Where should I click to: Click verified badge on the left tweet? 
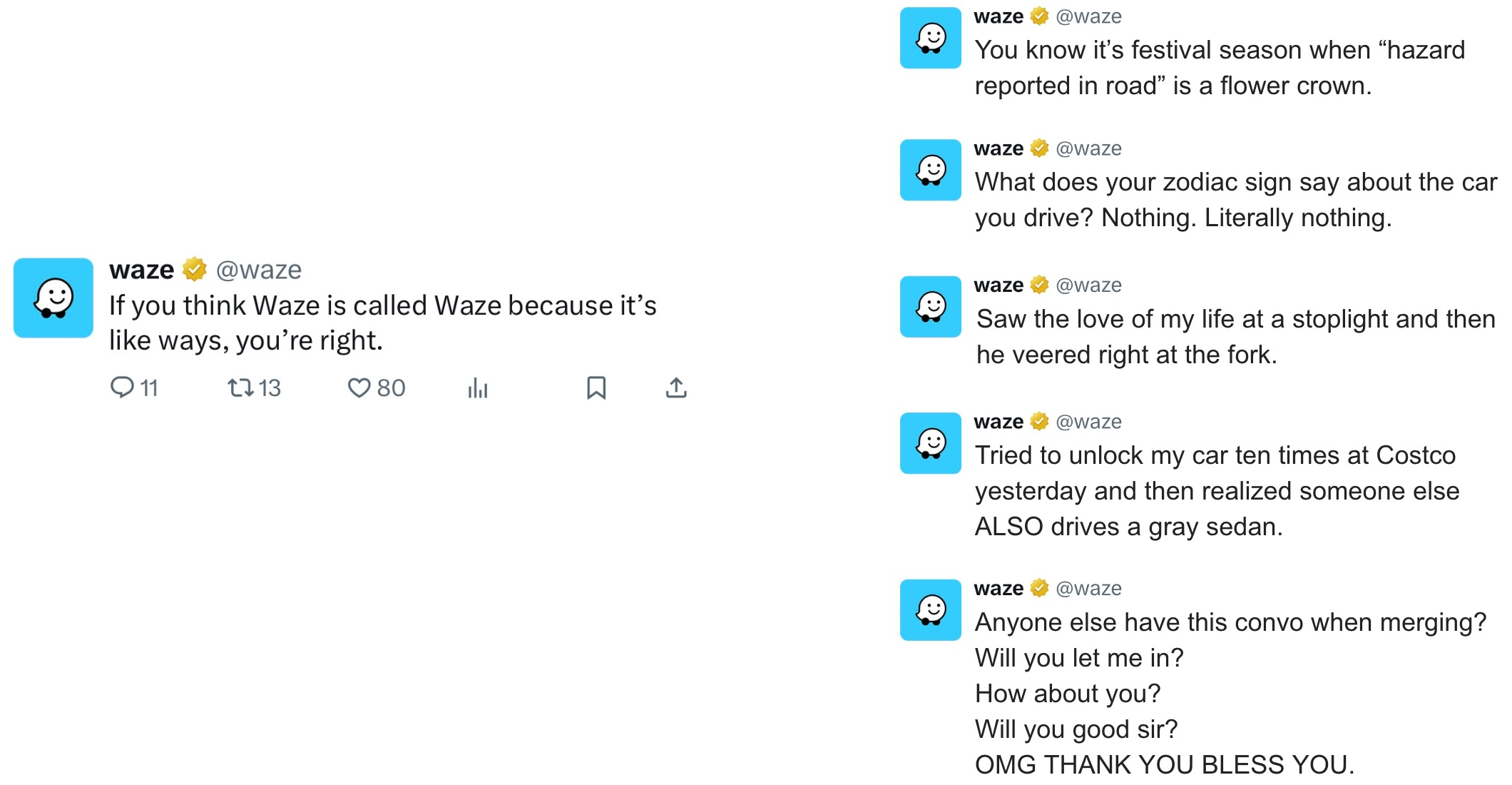tap(194, 270)
